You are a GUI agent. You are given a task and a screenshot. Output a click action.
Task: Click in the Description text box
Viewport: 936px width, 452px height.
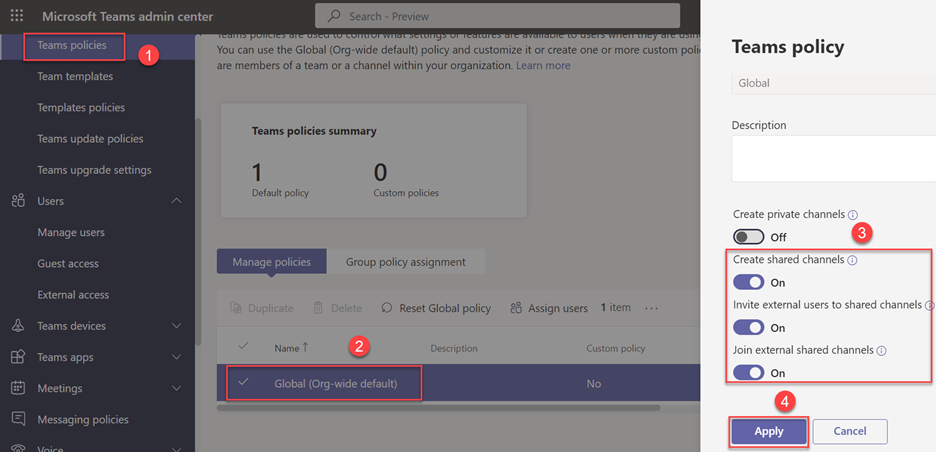coord(832,158)
